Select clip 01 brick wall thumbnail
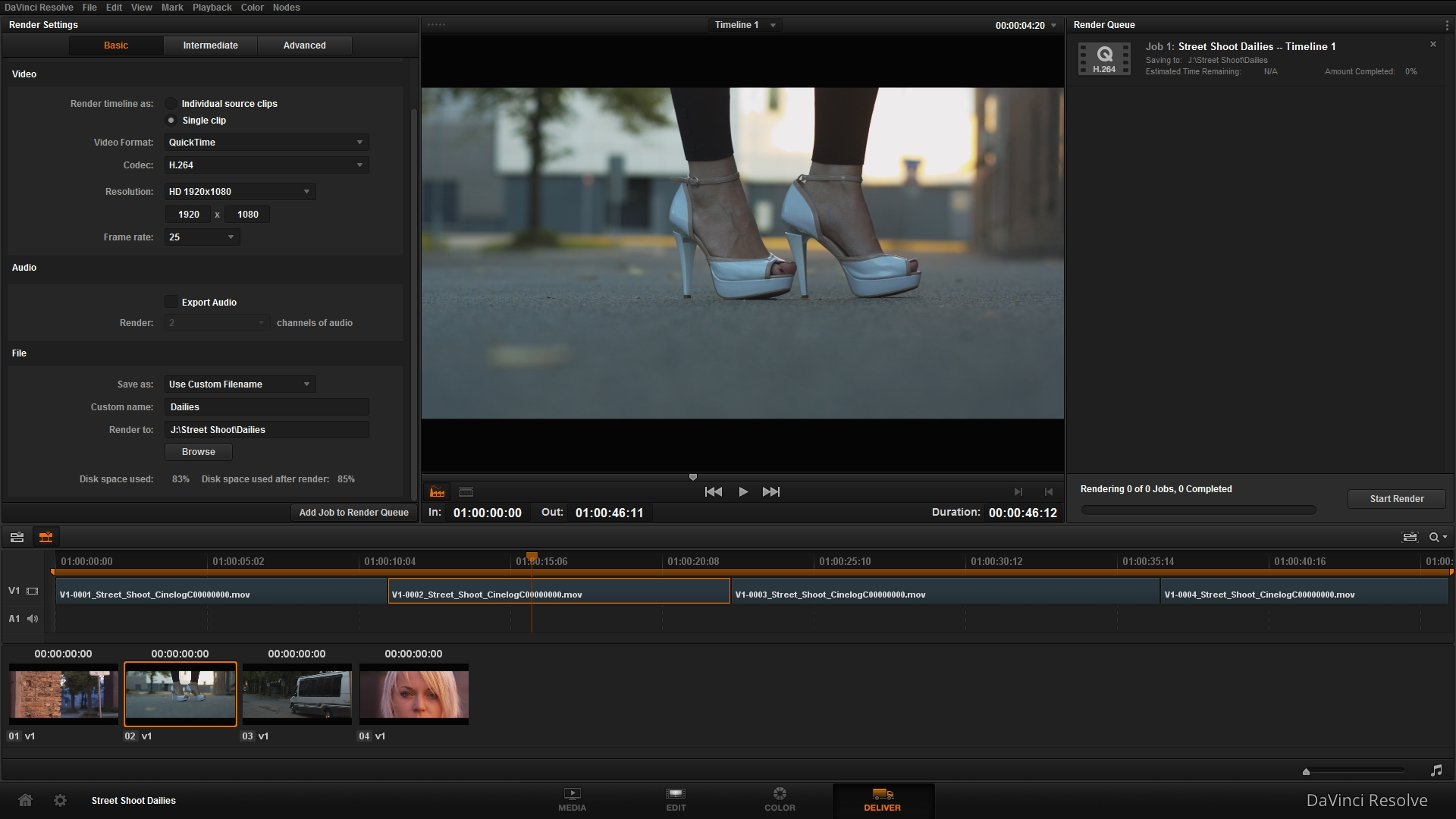Viewport: 1456px width, 819px height. click(x=64, y=694)
